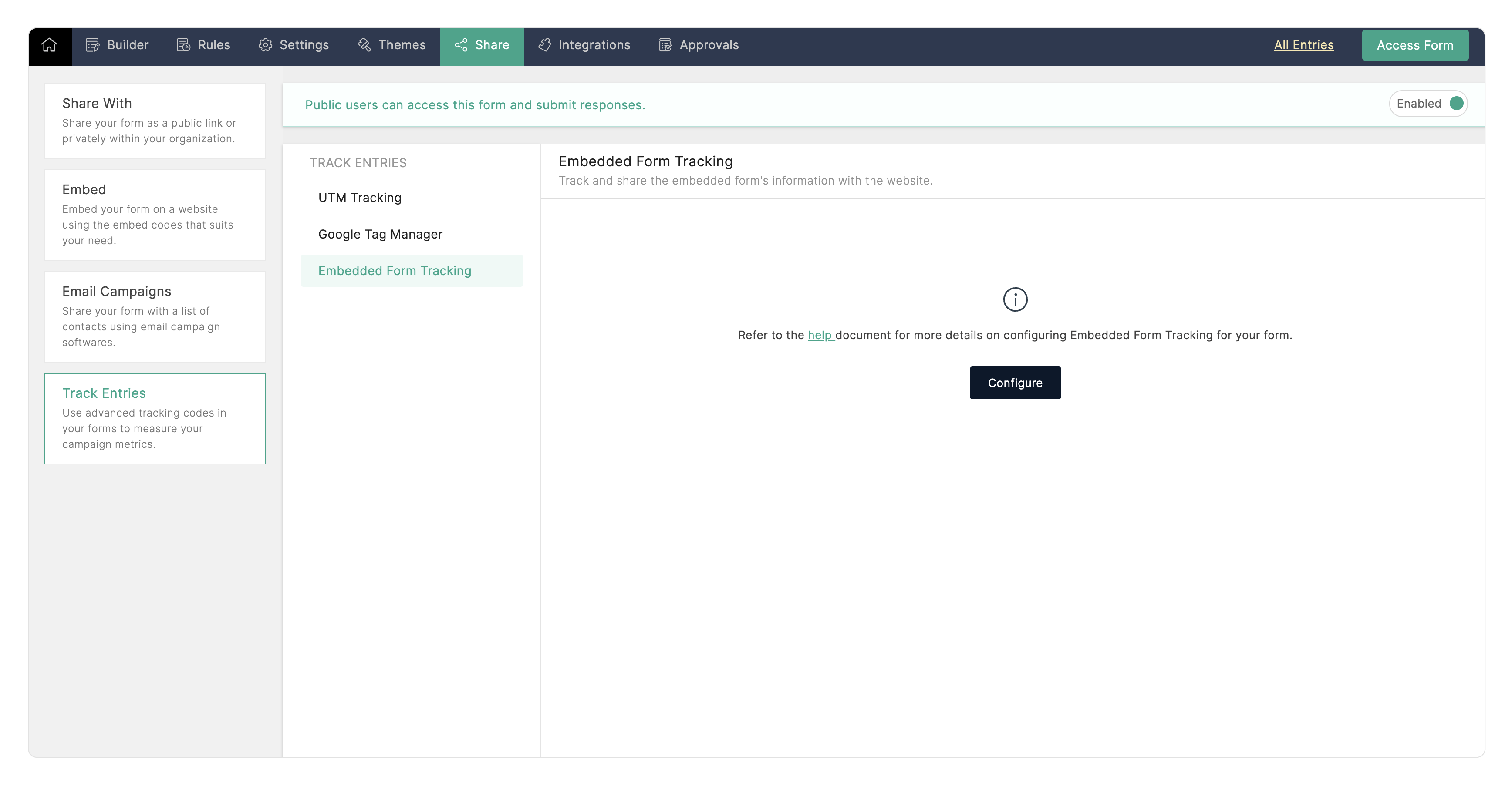The width and height of the screenshot is (1512, 790).
Task: Click the home icon in top bar
Action: coord(49,45)
